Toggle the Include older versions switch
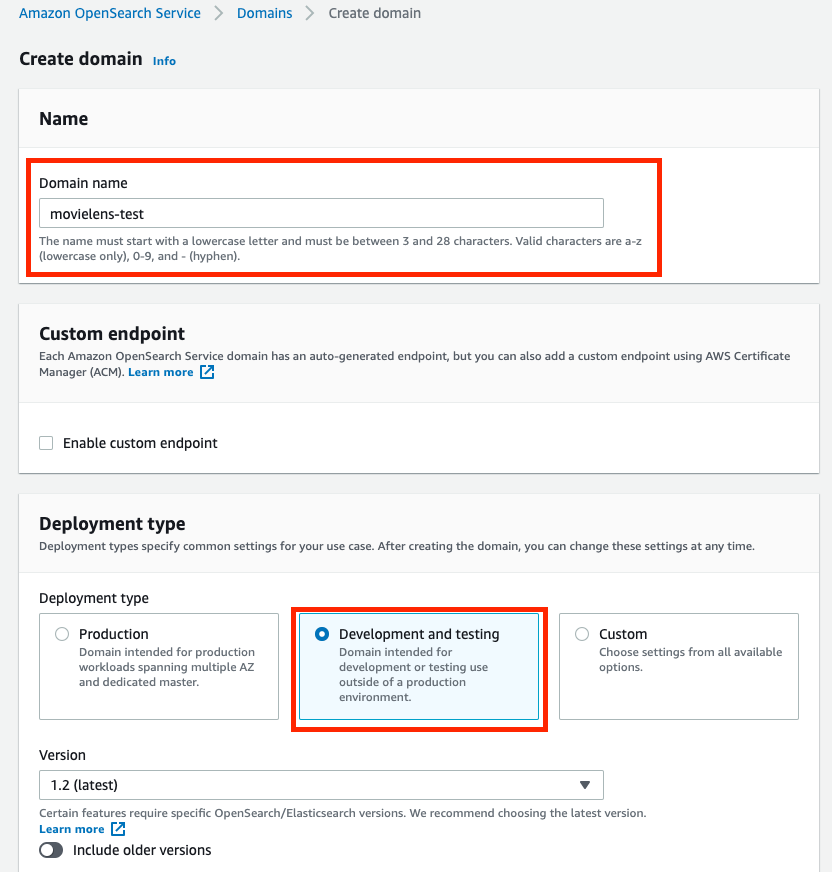The width and height of the screenshot is (832, 872). (51, 850)
